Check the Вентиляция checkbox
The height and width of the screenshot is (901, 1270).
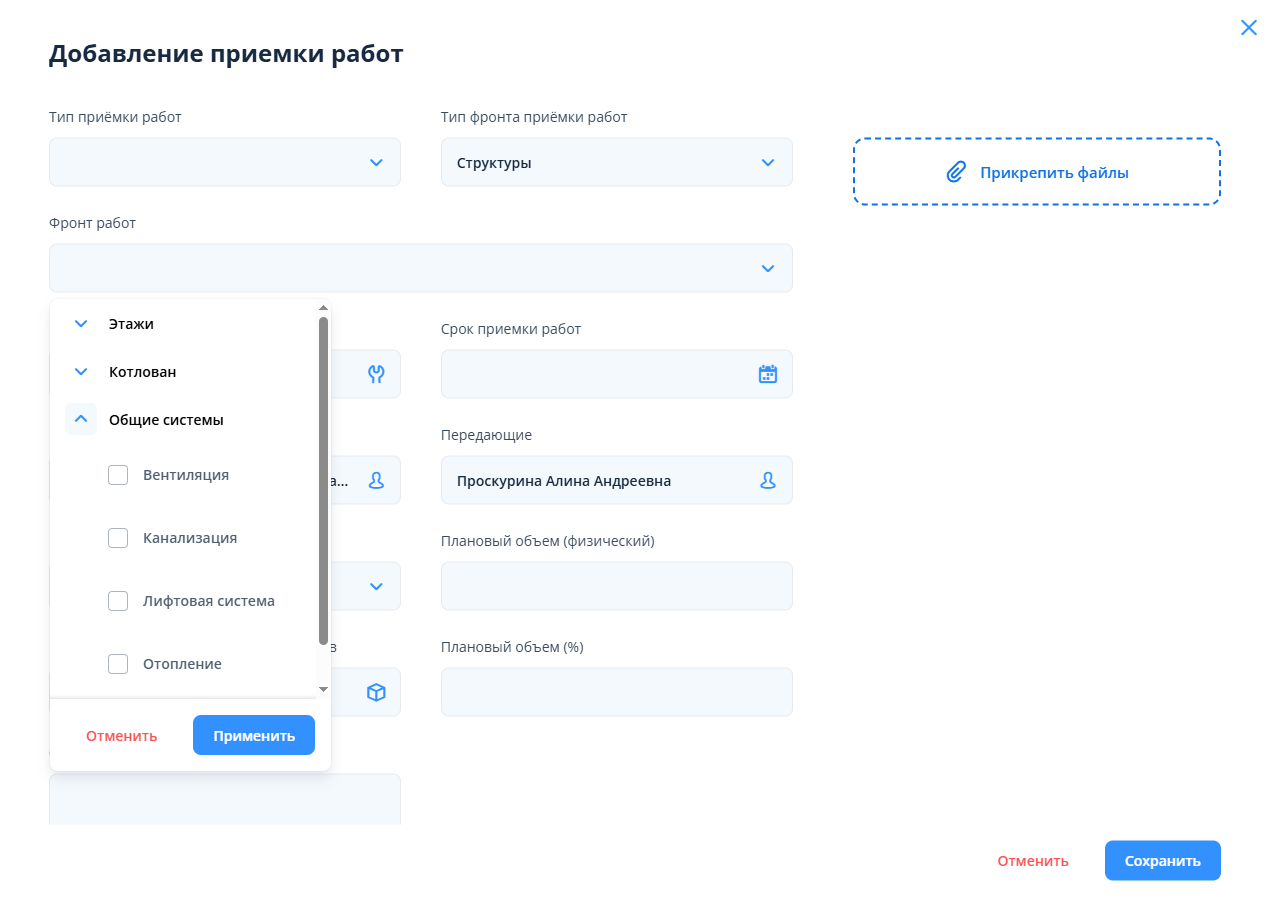118,475
